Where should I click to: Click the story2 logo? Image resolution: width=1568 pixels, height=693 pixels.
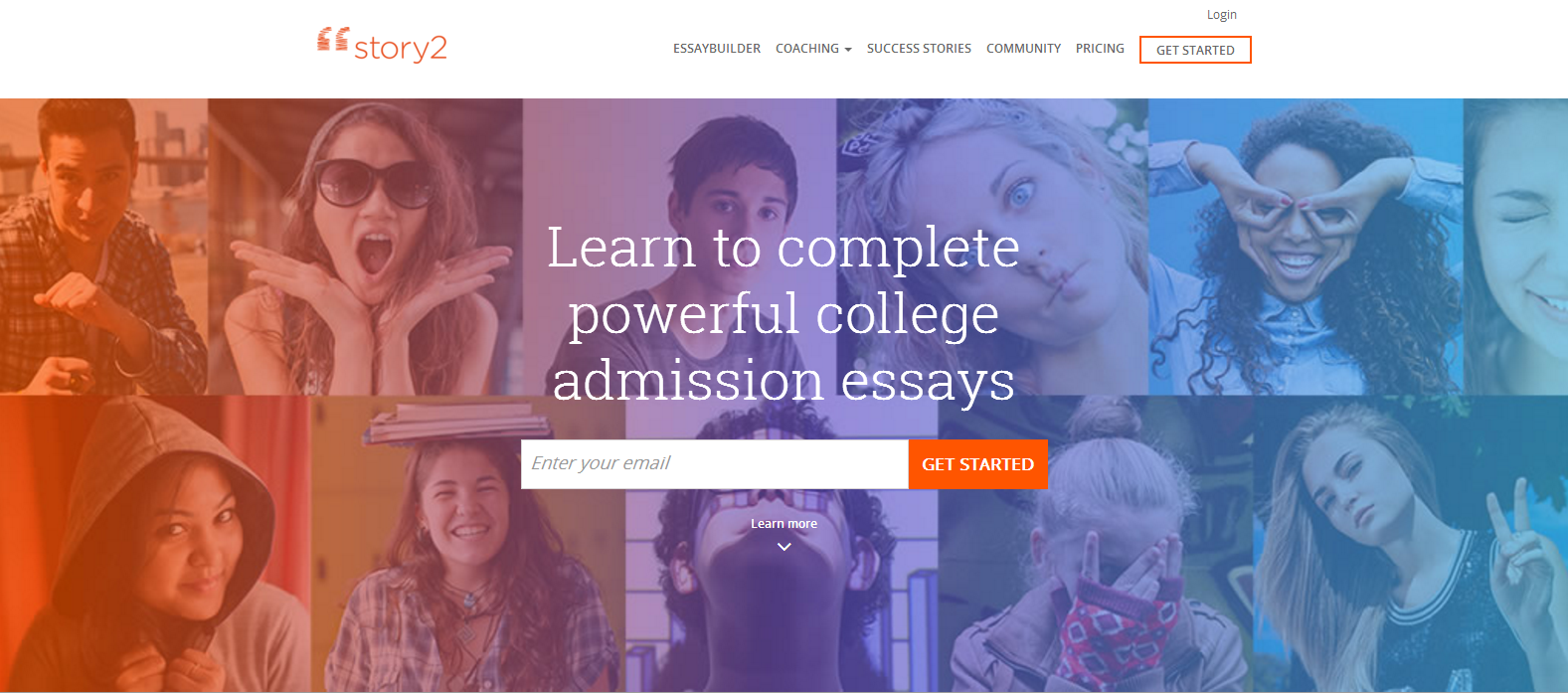[383, 45]
